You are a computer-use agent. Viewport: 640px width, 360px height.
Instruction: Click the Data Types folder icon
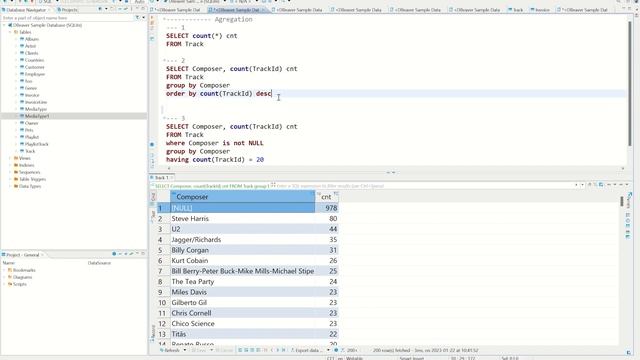pos(16,186)
